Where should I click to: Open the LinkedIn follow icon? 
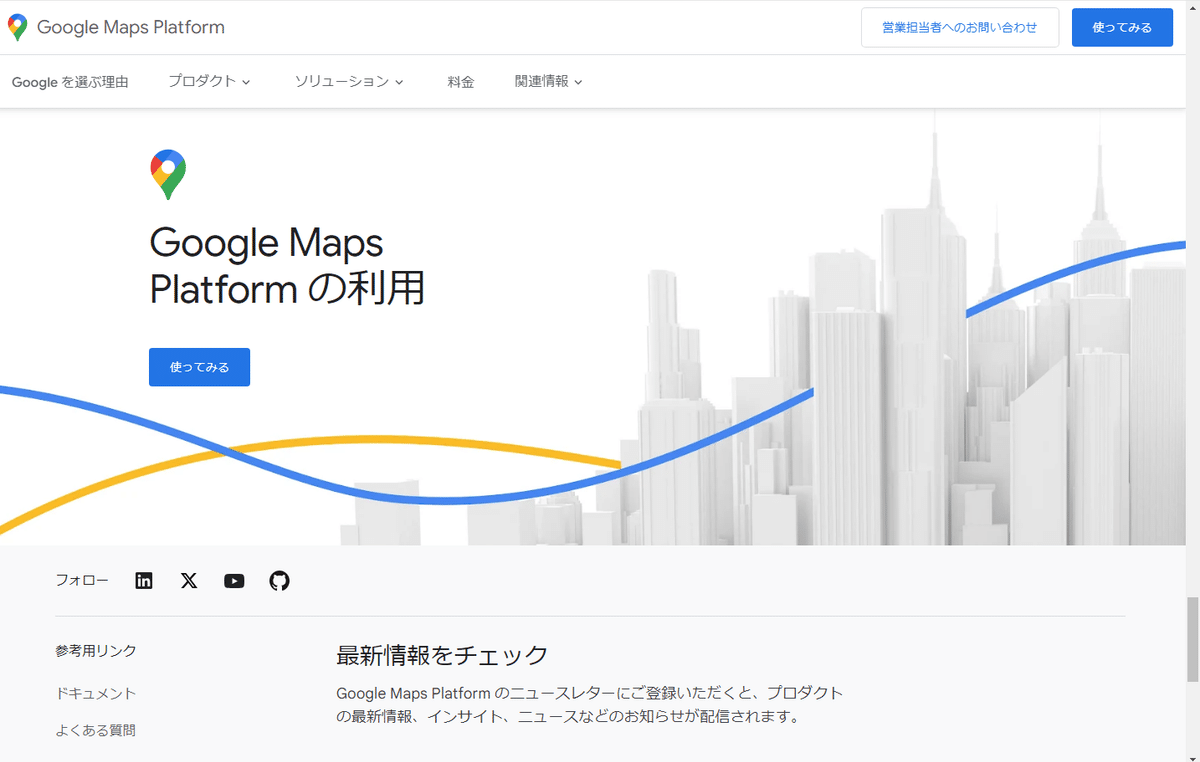click(144, 581)
